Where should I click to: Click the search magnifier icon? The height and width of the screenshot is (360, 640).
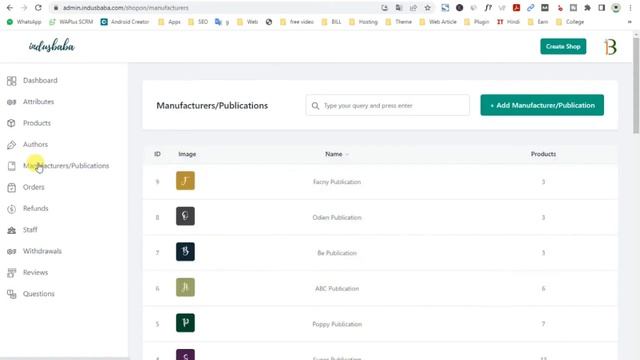[x=315, y=106]
